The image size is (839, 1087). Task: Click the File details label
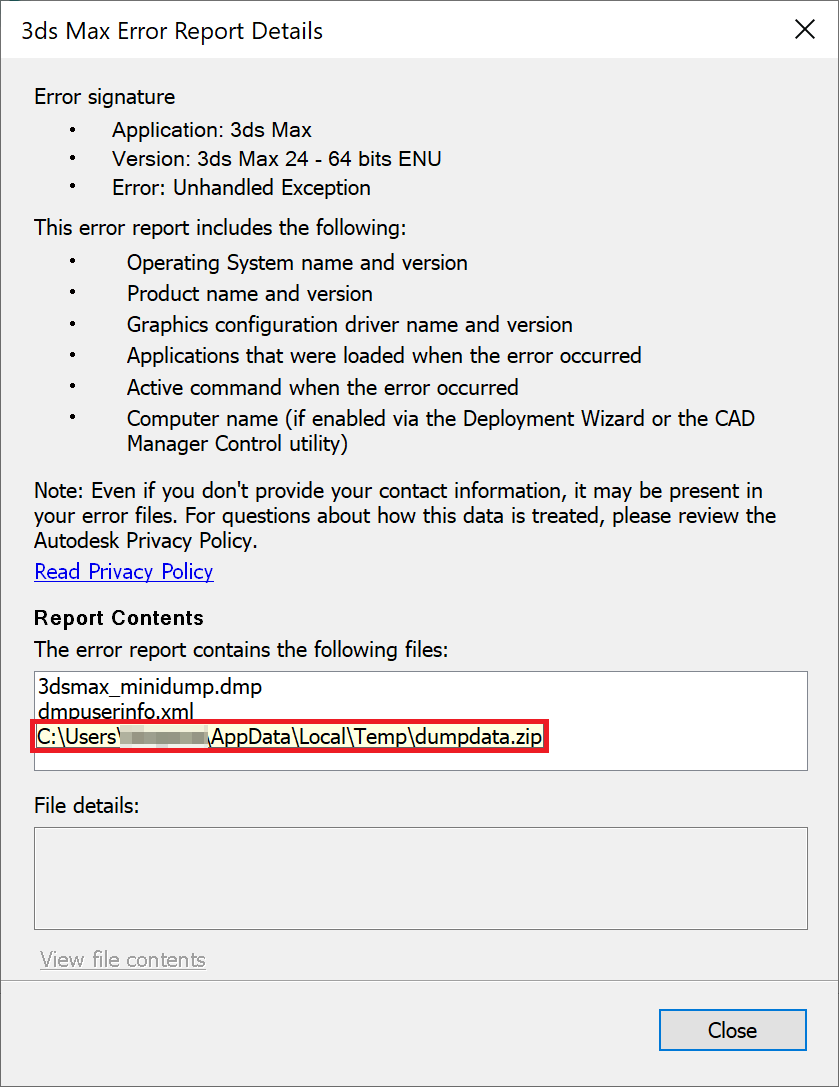pos(86,805)
